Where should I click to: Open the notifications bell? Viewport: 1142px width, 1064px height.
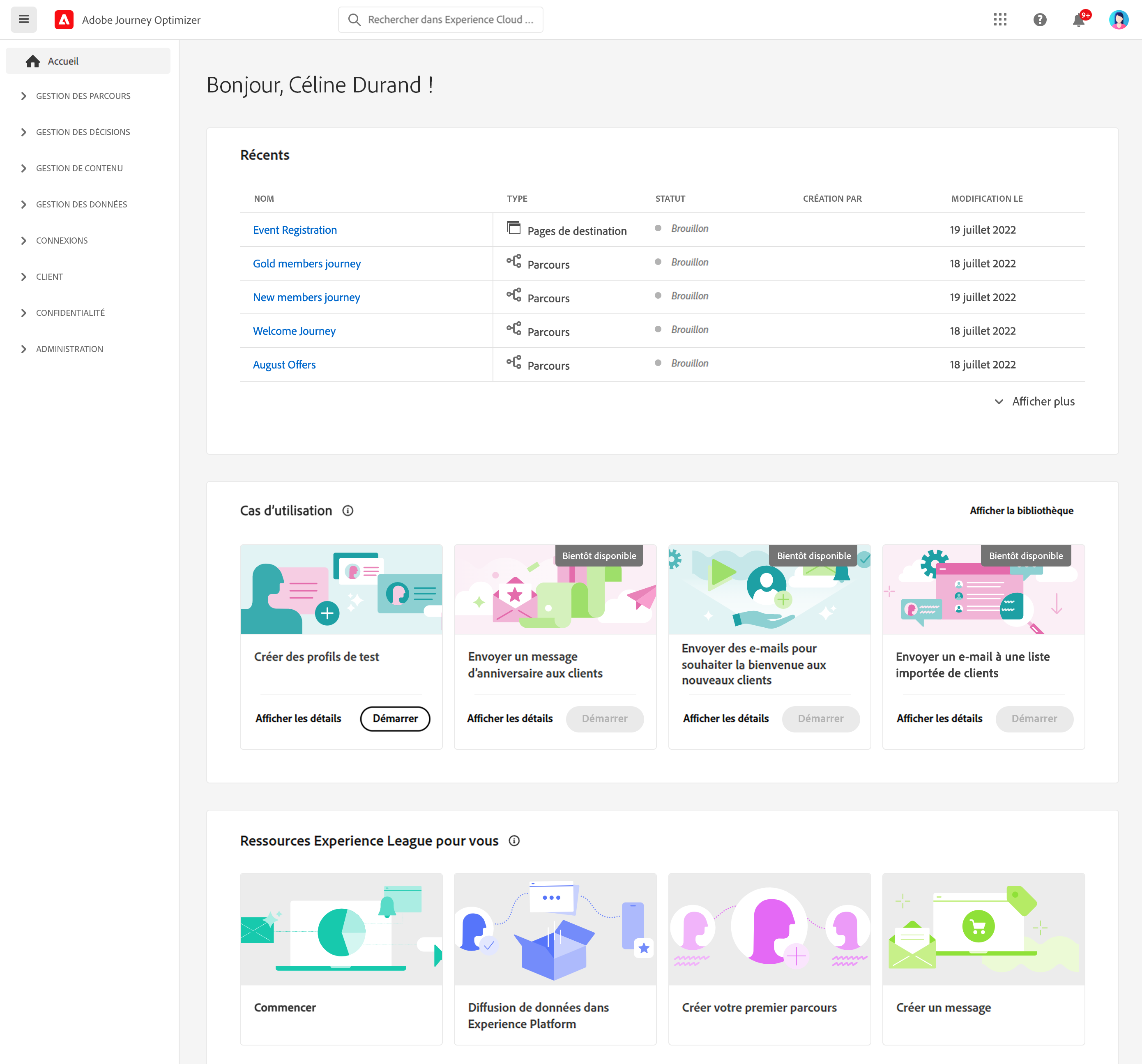[1078, 20]
